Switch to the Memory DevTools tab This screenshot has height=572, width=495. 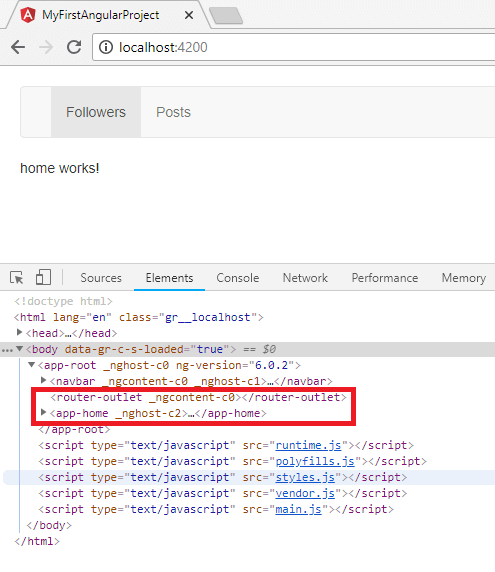[464, 278]
